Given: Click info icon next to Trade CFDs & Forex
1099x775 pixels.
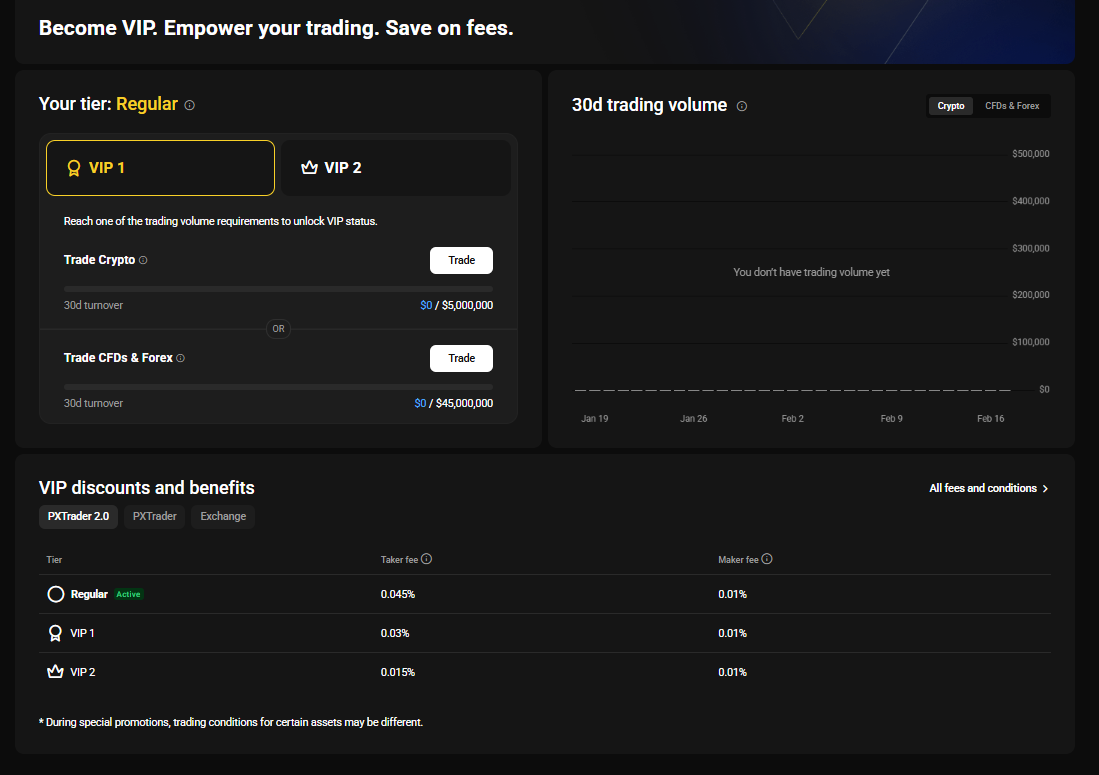Looking at the screenshot, I should click(181, 358).
